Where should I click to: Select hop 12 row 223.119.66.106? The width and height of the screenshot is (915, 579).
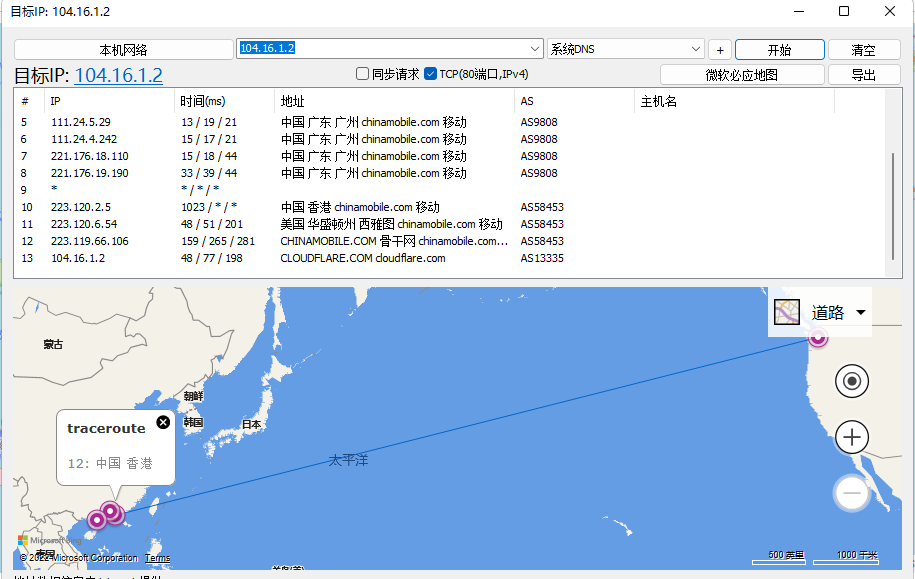[449, 240]
